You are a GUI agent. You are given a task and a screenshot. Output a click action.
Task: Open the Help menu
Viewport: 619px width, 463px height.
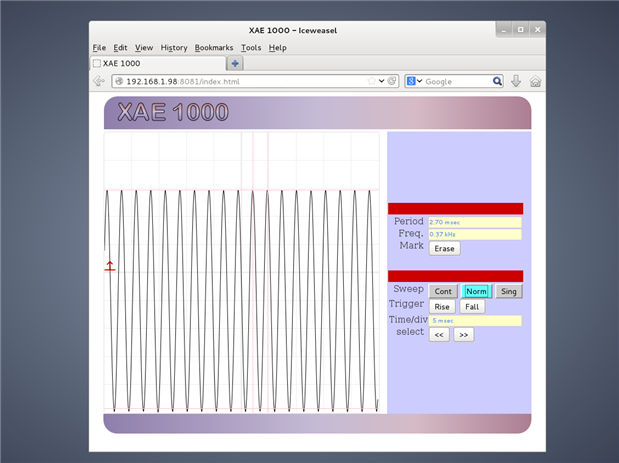(278, 48)
